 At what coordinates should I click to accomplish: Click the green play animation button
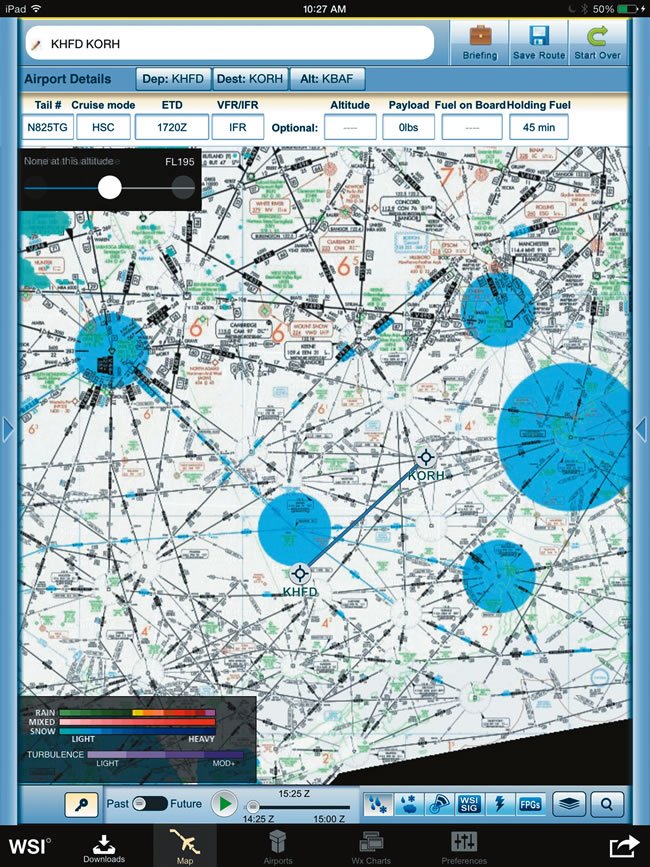[224, 803]
